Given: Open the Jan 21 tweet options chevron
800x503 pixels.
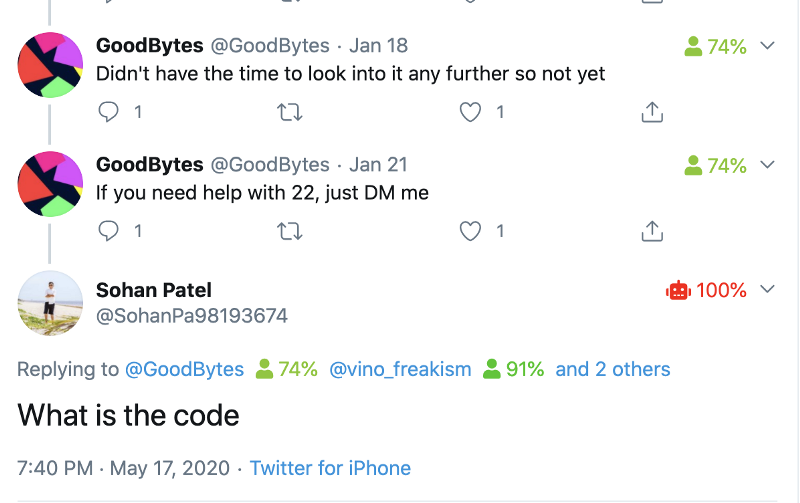Looking at the screenshot, I should pos(767,165).
